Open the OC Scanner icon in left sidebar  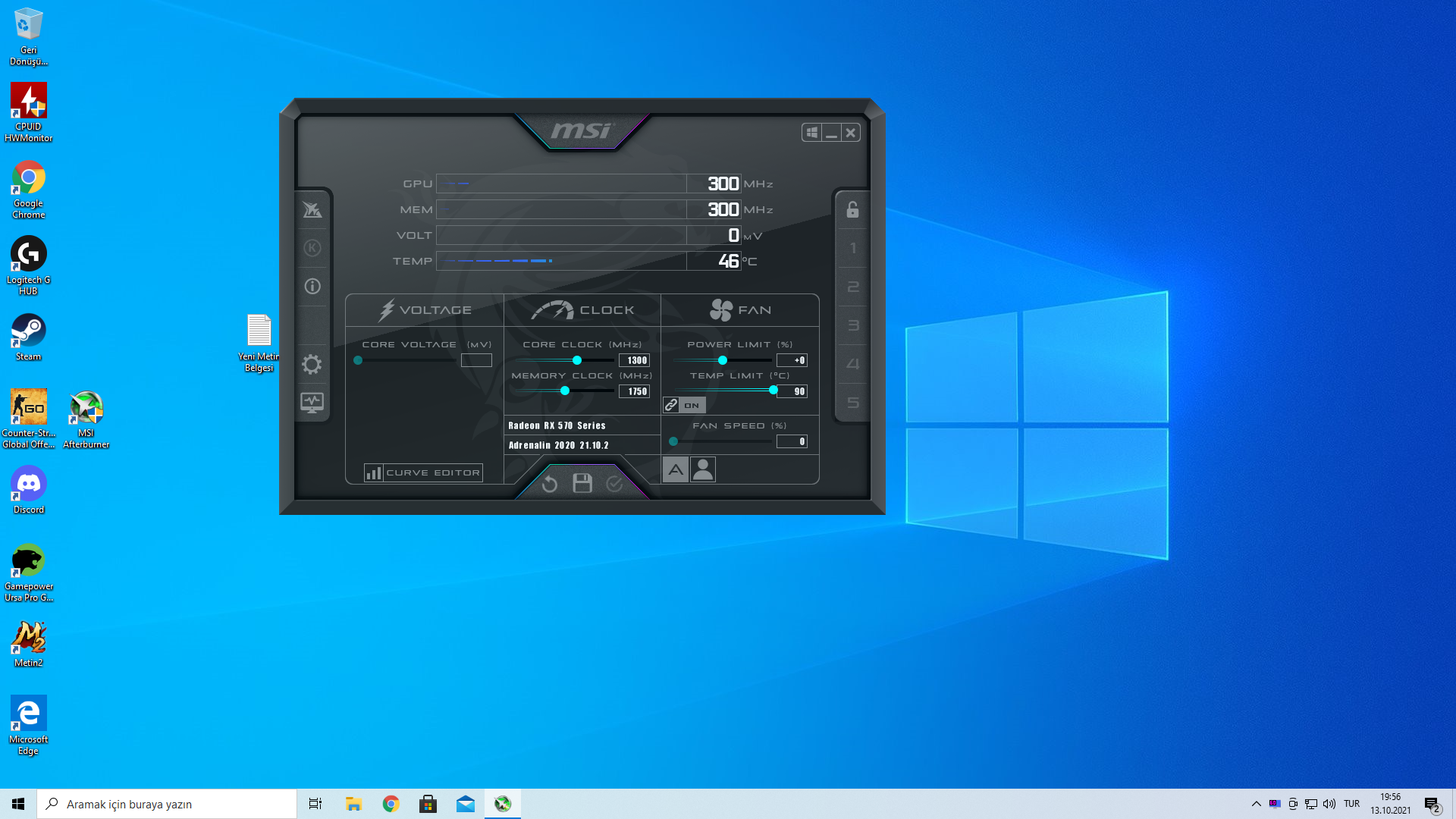312,210
